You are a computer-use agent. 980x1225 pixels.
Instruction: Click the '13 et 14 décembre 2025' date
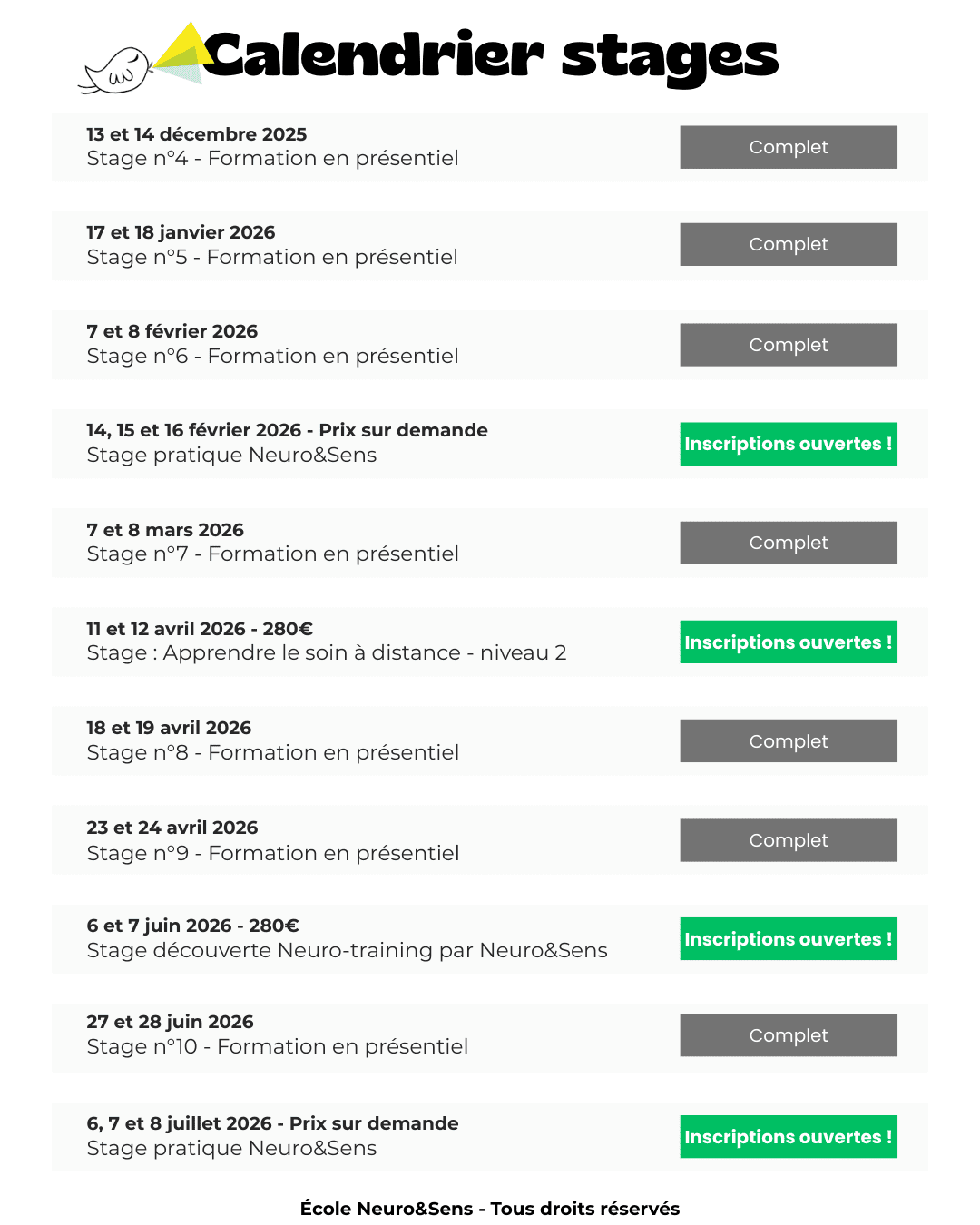point(197,134)
